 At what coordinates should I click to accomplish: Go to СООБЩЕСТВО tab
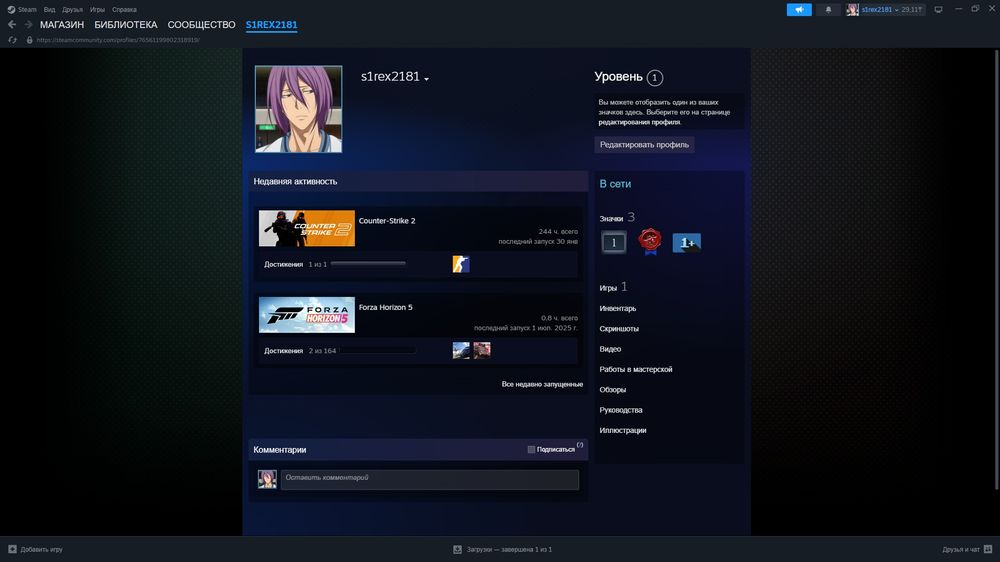pyautogui.click(x=202, y=24)
